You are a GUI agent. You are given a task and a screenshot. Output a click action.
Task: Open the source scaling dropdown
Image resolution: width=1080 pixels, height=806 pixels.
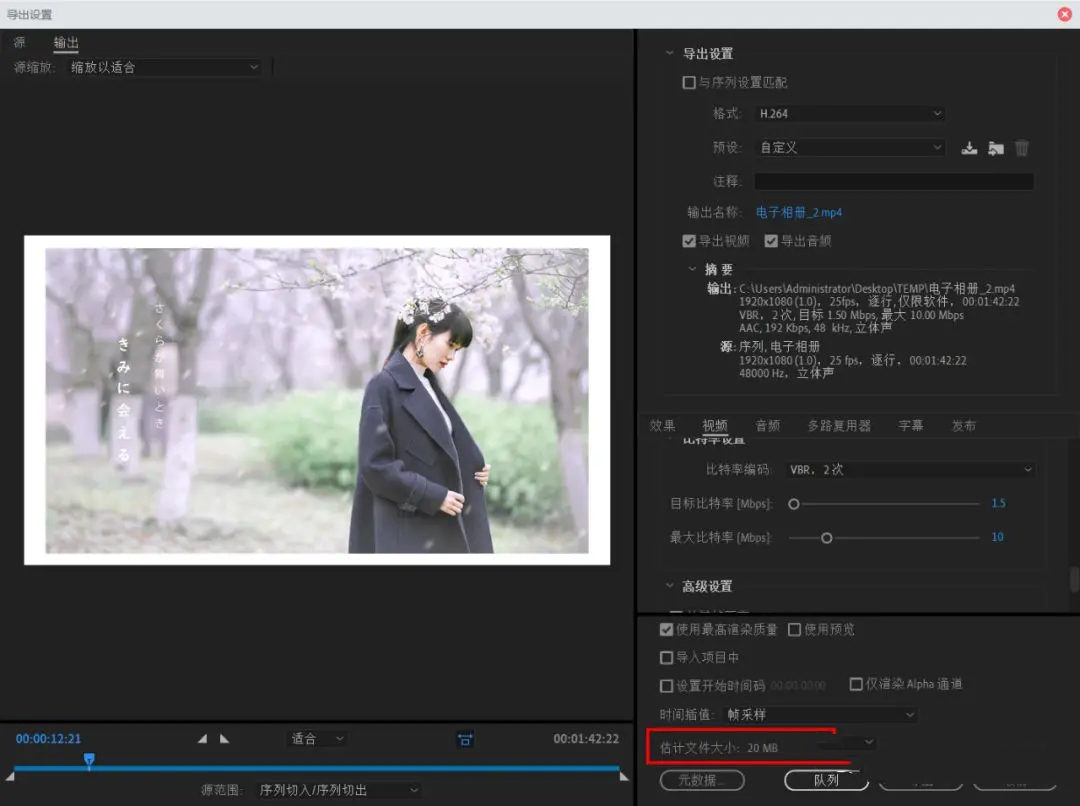tap(165, 68)
